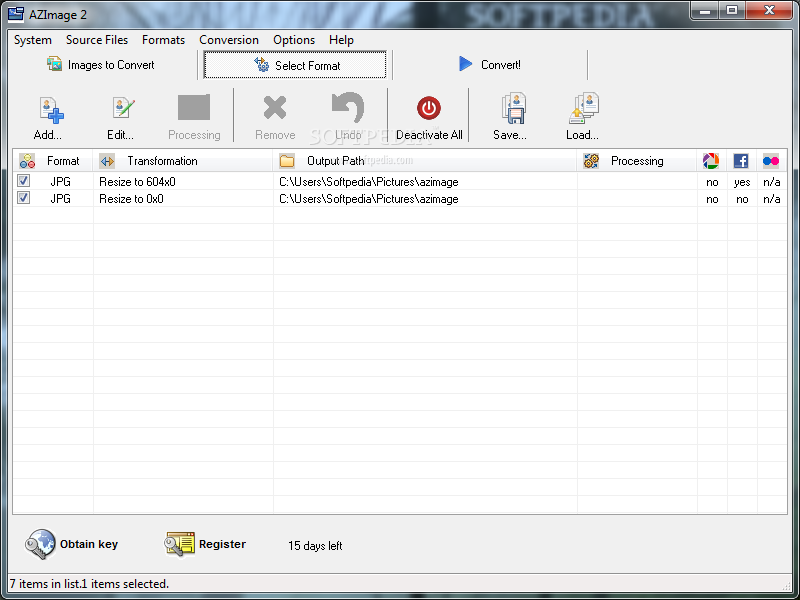
Task: Select the Select Format step button
Action: click(295, 65)
